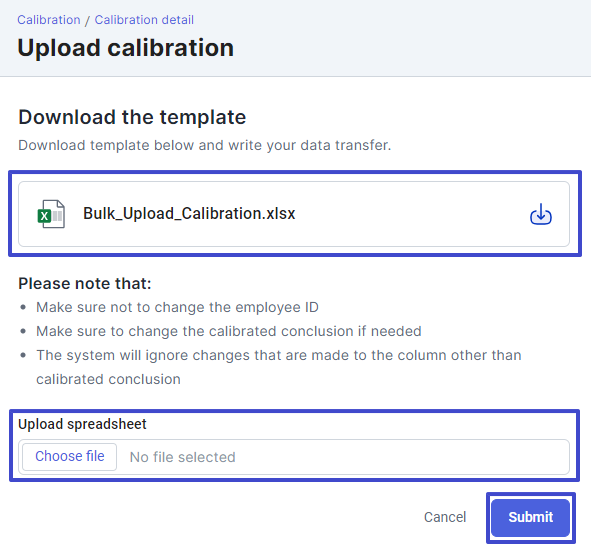Click the calibrated conclusion if needed note
The height and width of the screenshot is (559, 591).
click(x=228, y=331)
